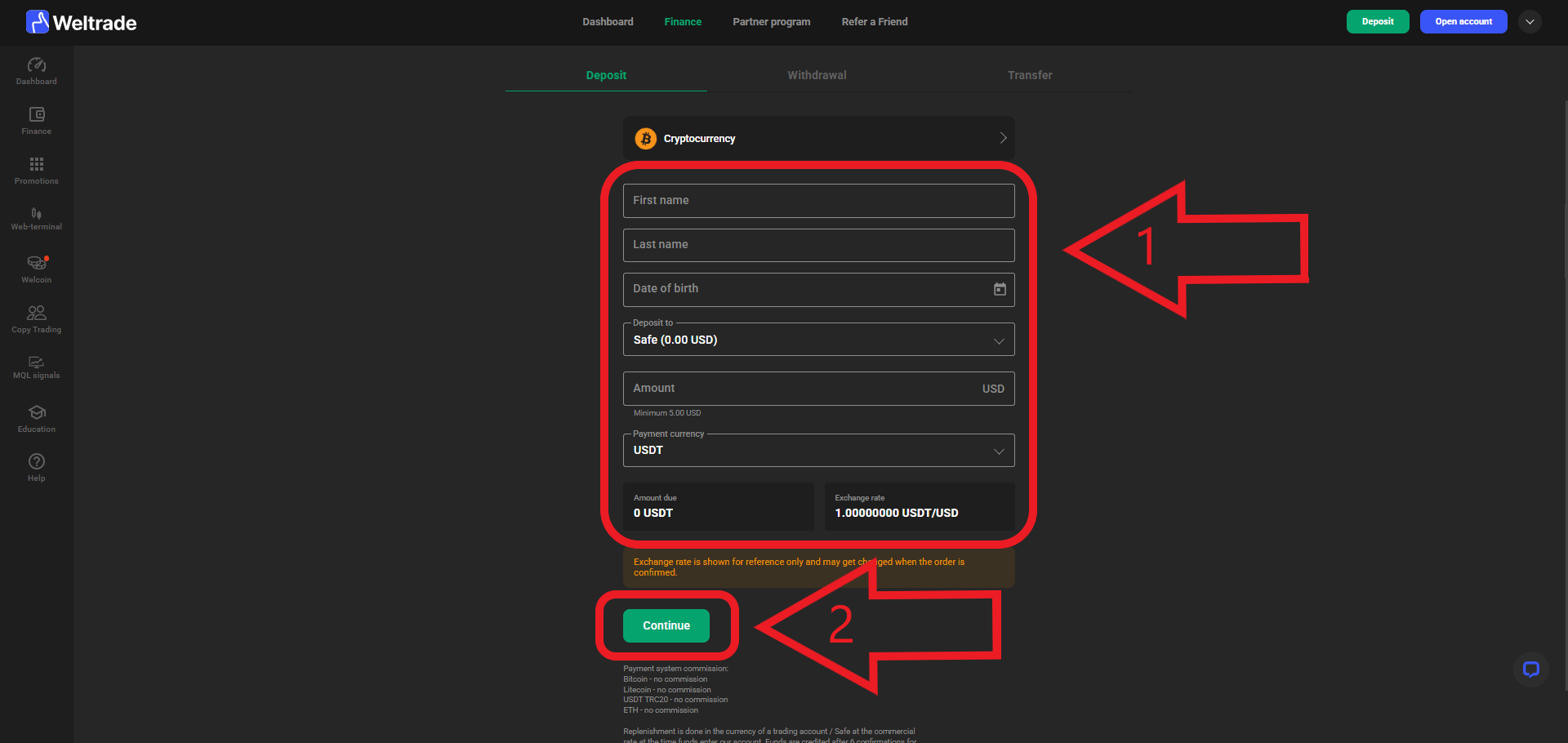The image size is (1568, 743).
Task: Launch Web-terminal from the sidebar
Action: tap(37, 219)
